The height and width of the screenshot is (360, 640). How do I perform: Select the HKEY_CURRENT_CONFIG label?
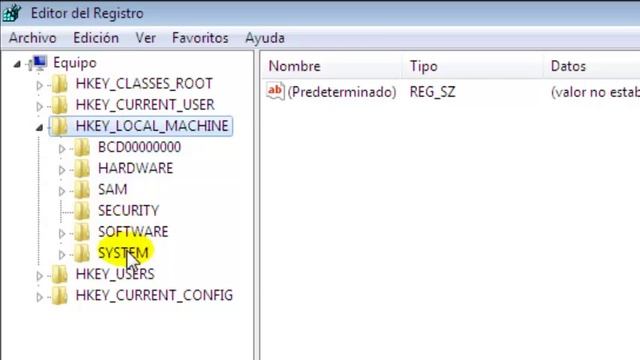point(154,296)
